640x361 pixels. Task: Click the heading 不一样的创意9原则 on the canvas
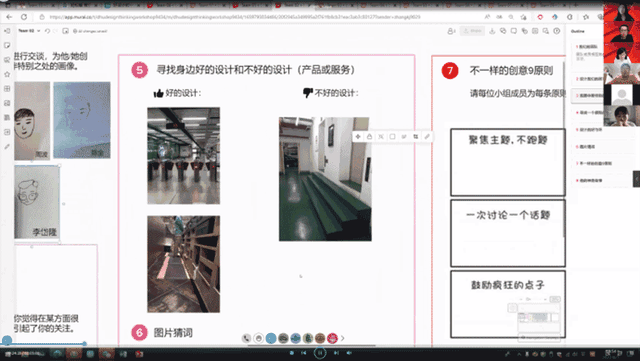511,71
